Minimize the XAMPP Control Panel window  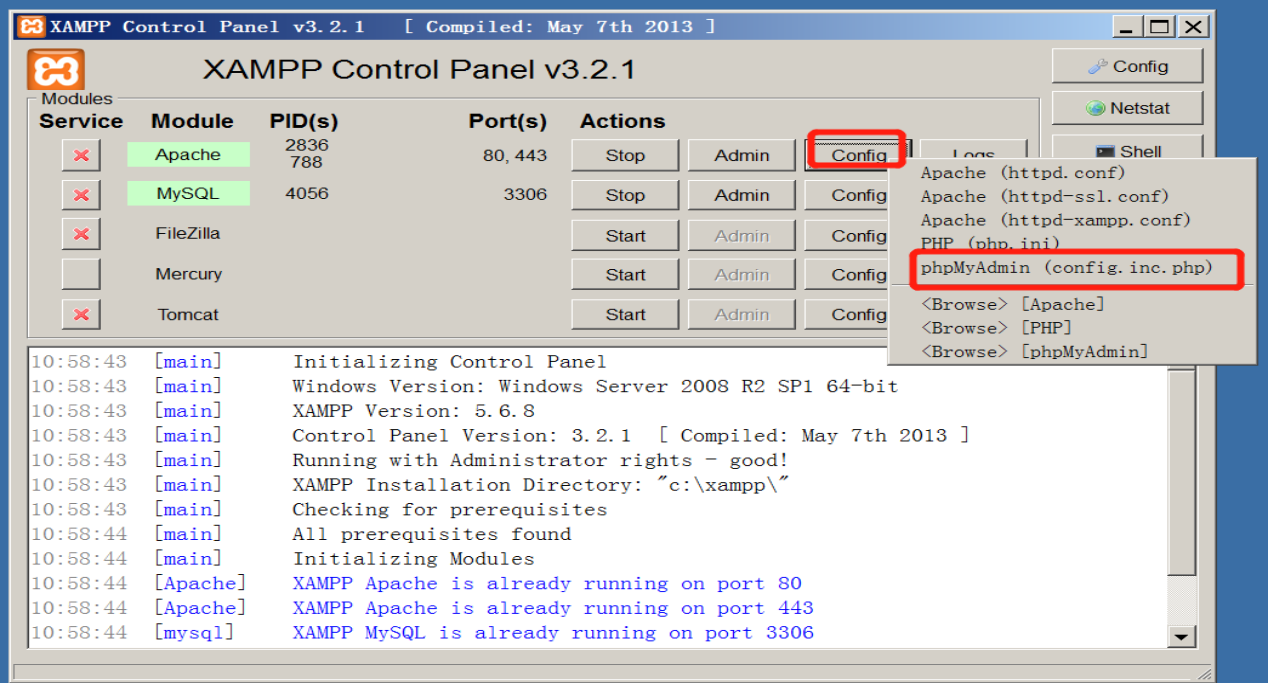pos(1128,28)
